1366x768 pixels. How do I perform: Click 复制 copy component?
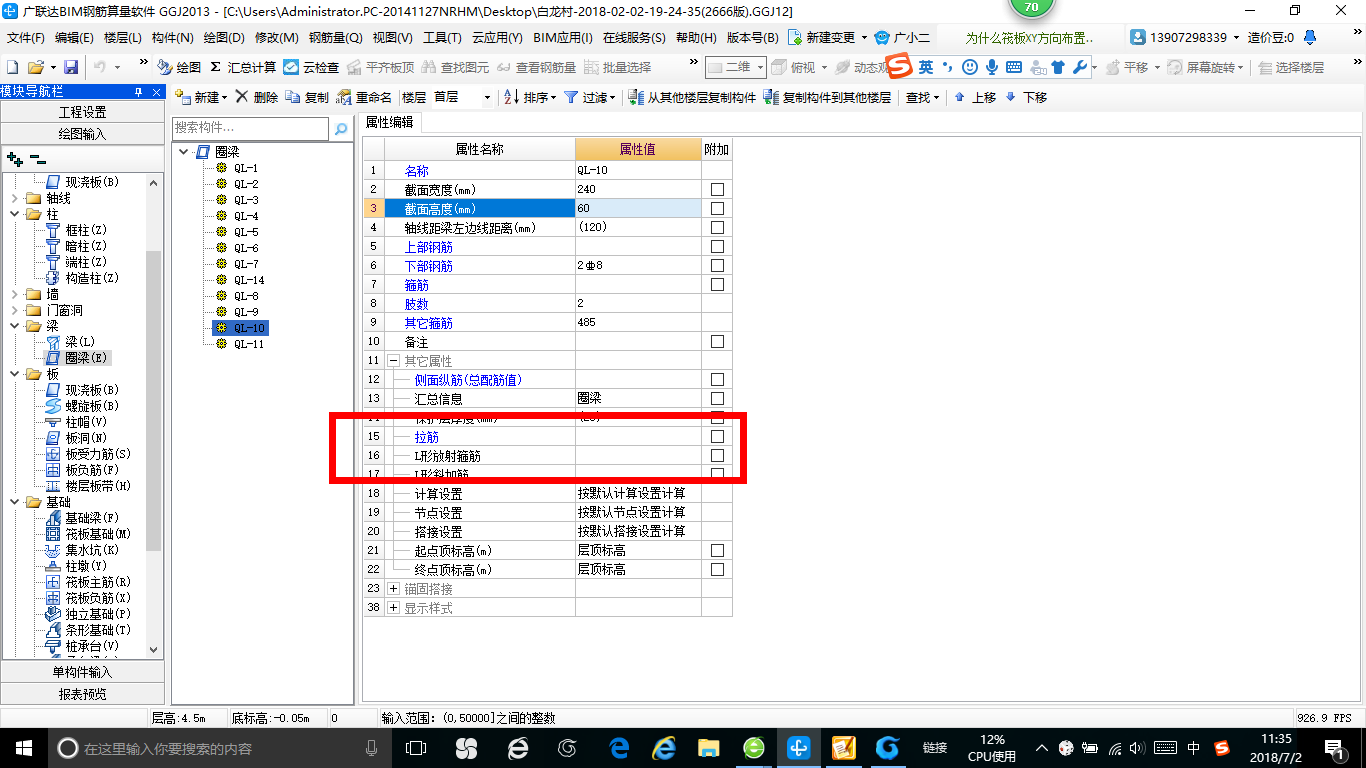[307, 97]
